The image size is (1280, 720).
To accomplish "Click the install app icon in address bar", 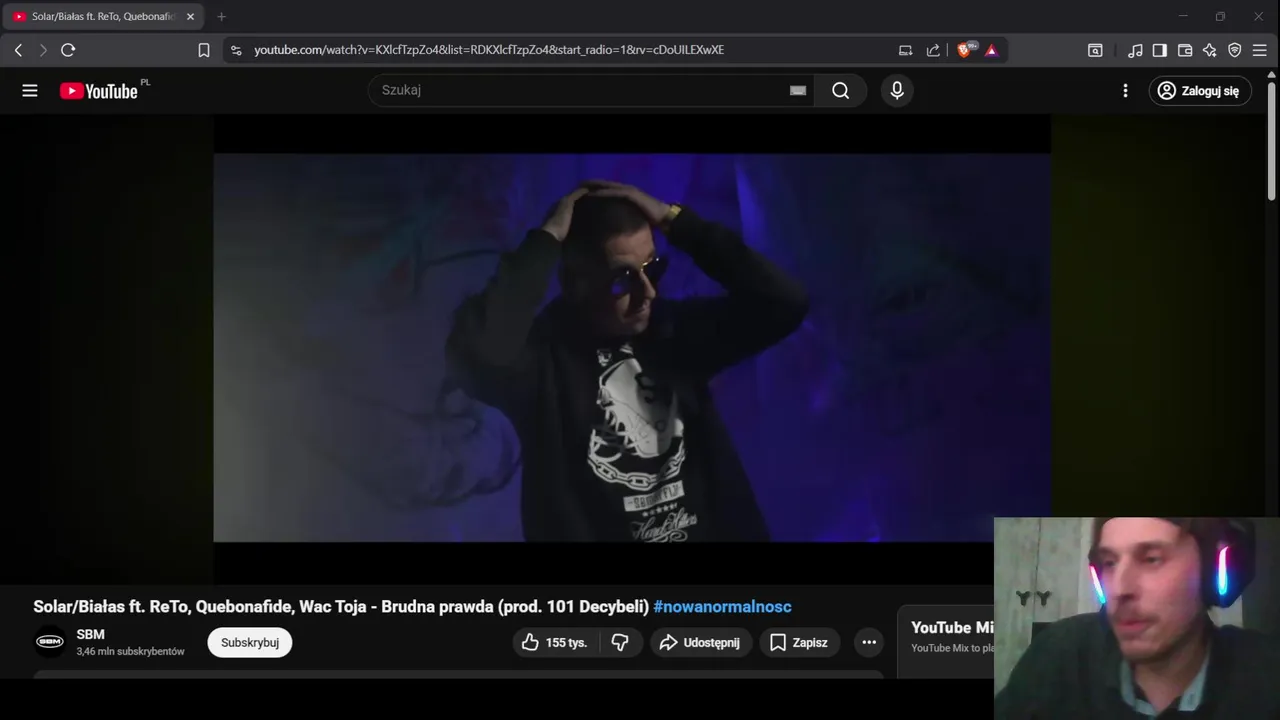I will [905, 50].
